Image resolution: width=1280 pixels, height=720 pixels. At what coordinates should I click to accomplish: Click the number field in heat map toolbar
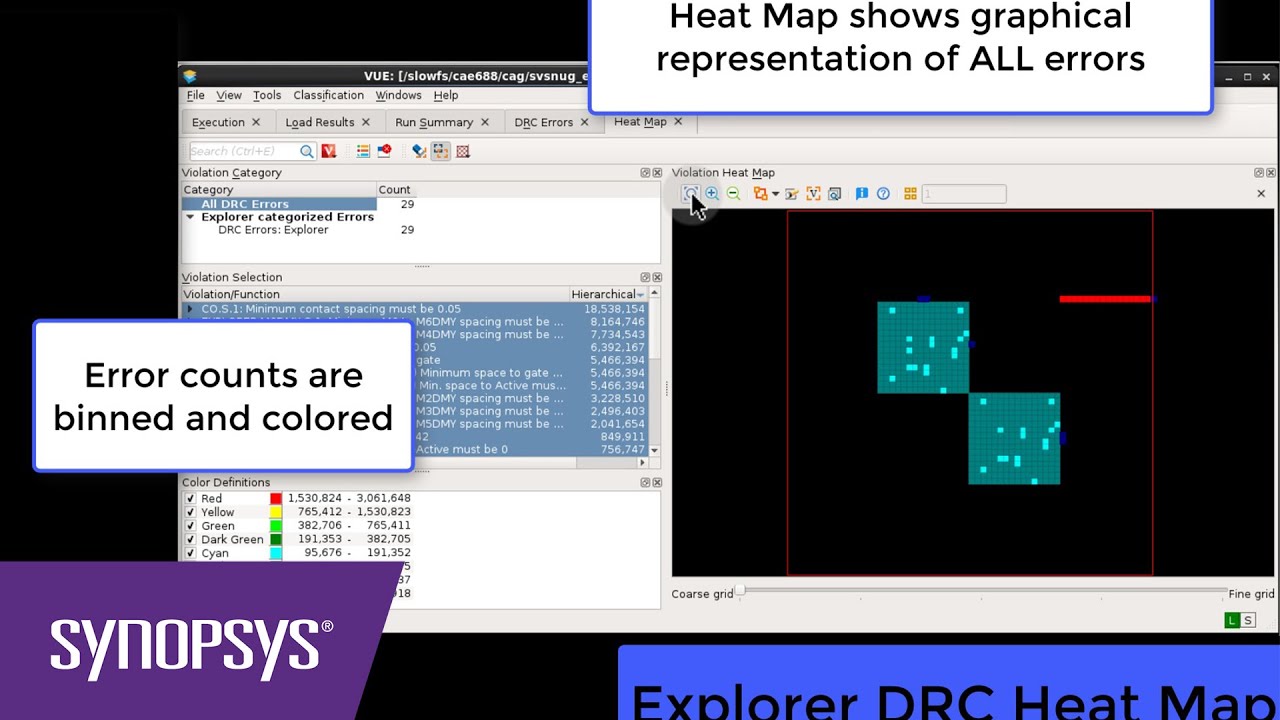[964, 194]
